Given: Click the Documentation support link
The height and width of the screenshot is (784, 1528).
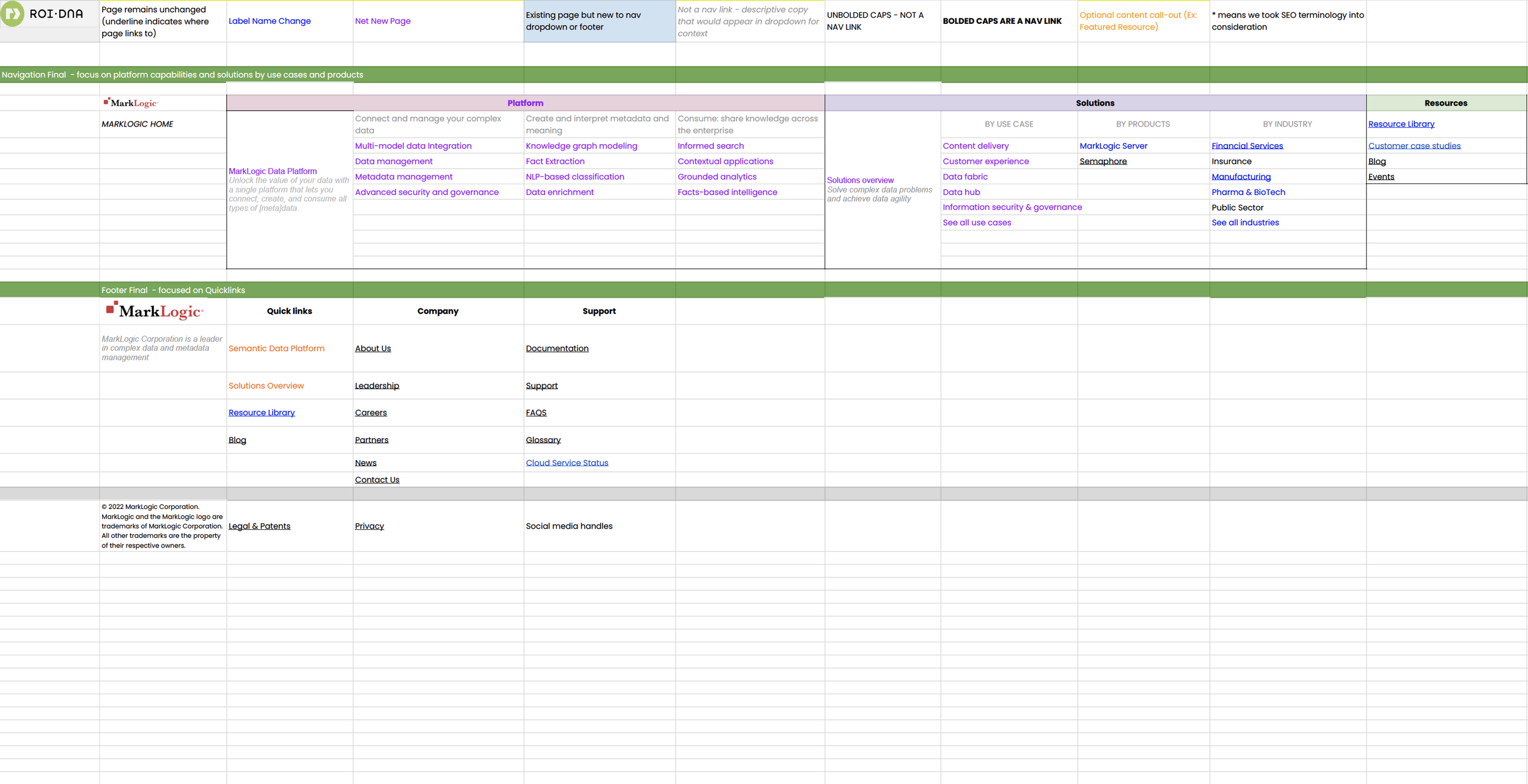Looking at the screenshot, I should (x=557, y=348).
